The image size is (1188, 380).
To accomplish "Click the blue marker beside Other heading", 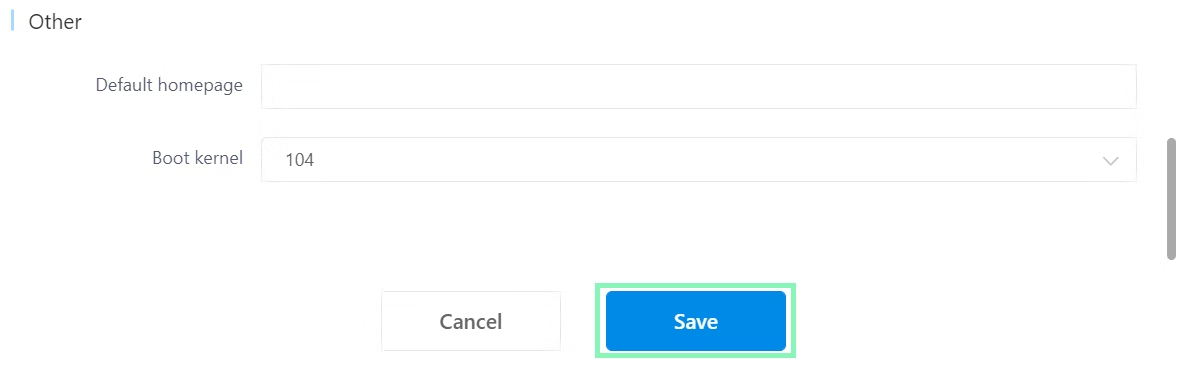I will coord(12,21).
